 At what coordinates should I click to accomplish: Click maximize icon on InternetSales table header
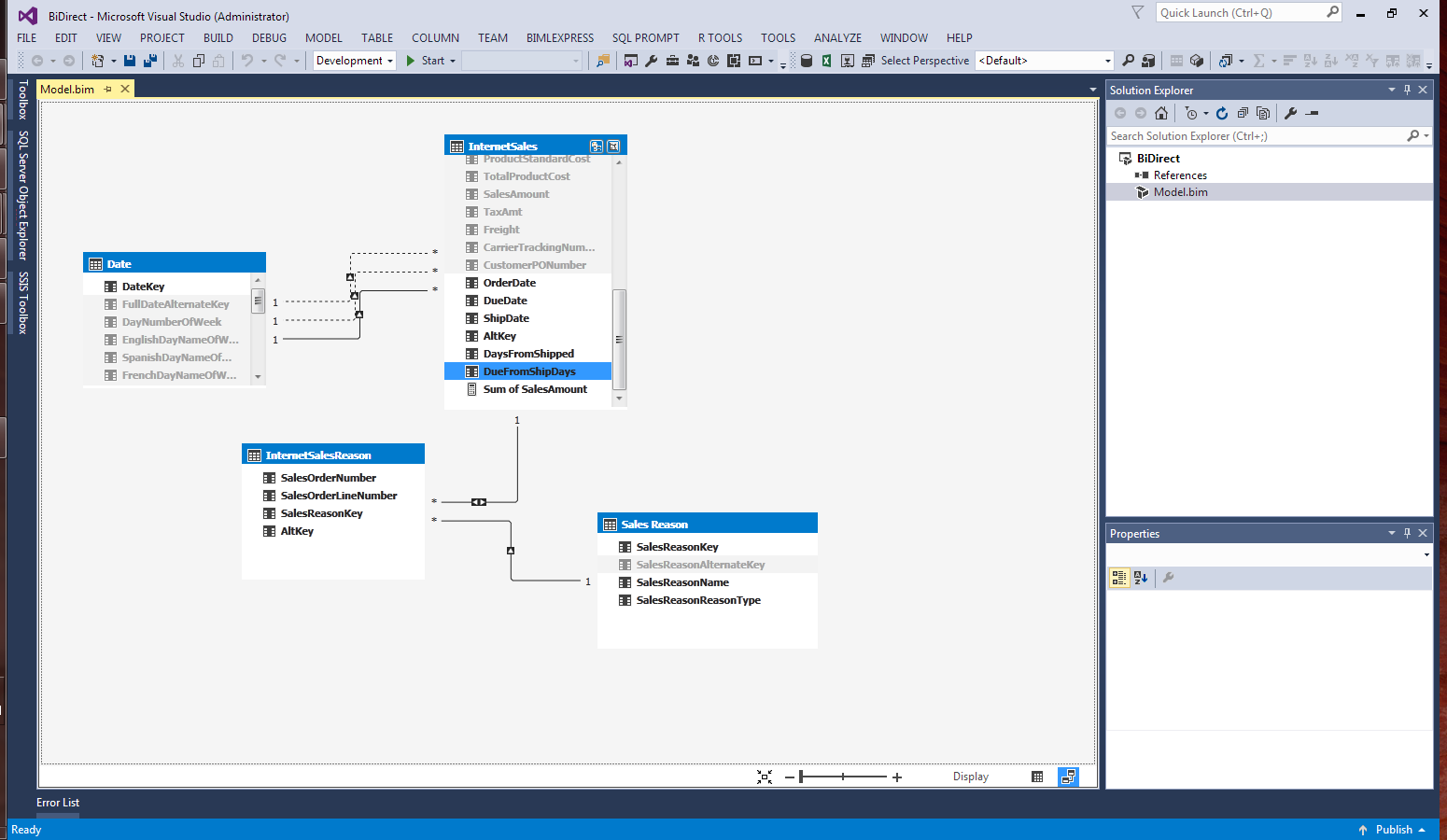point(613,147)
